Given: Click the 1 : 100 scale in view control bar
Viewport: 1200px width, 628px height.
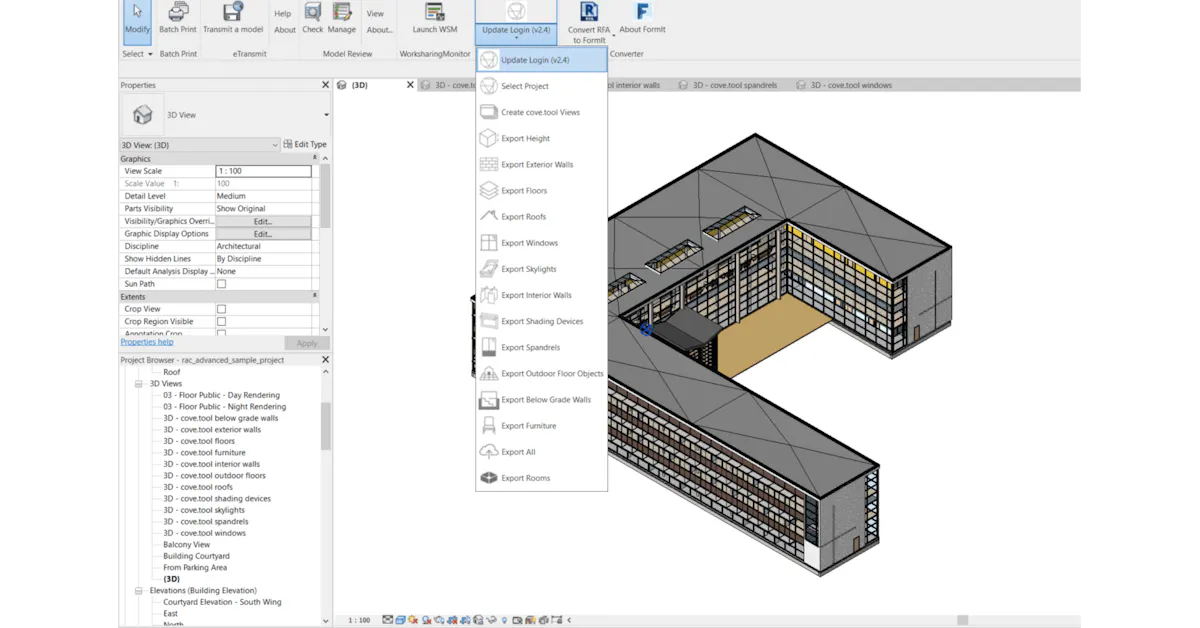Looking at the screenshot, I should point(359,620).
